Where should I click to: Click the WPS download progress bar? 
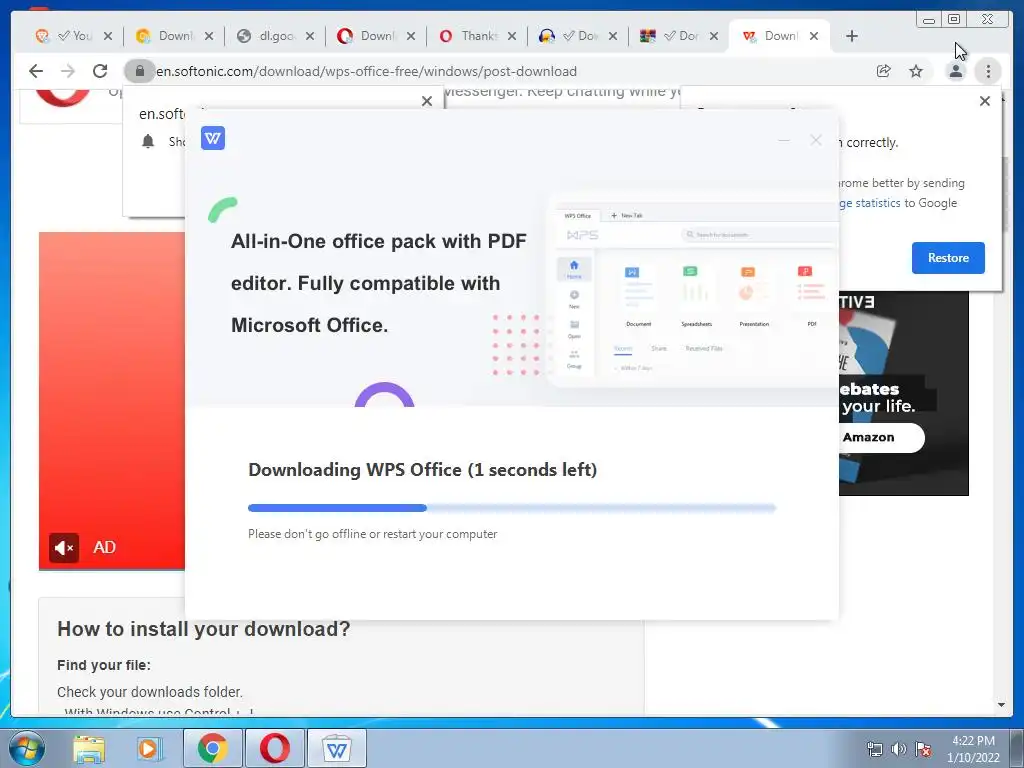click(511, 507)
